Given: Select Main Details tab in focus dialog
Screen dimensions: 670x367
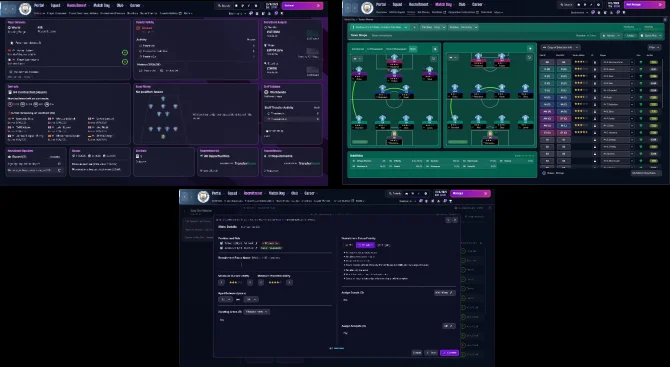Looking at the screenshot, I should pos(227,227).
